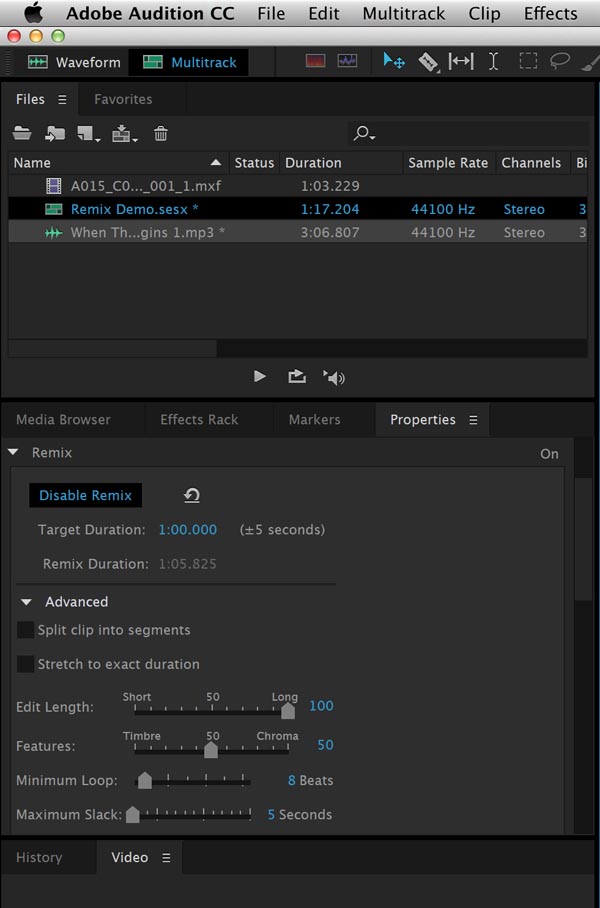Viewport: 600px width, 908px height.
Task: Sort files by Channels column
Action: [532, 163]
